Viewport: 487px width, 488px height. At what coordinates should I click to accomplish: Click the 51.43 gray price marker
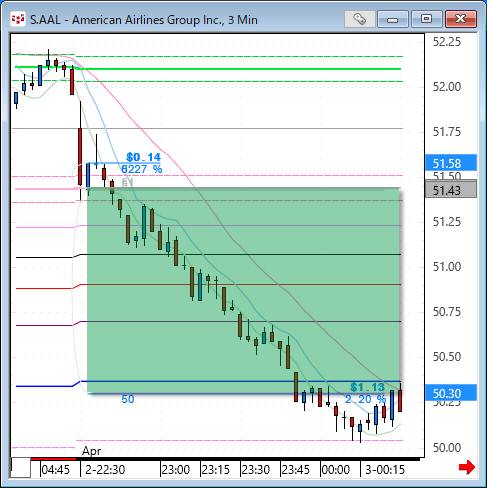point(451,190)
